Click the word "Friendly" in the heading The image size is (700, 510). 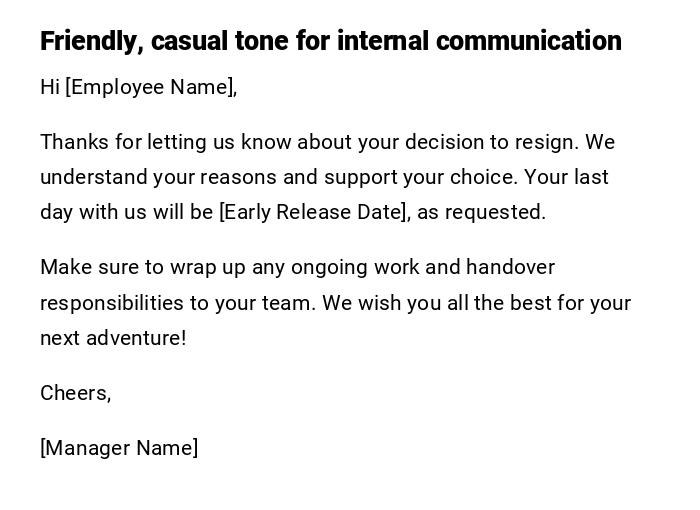86,41
